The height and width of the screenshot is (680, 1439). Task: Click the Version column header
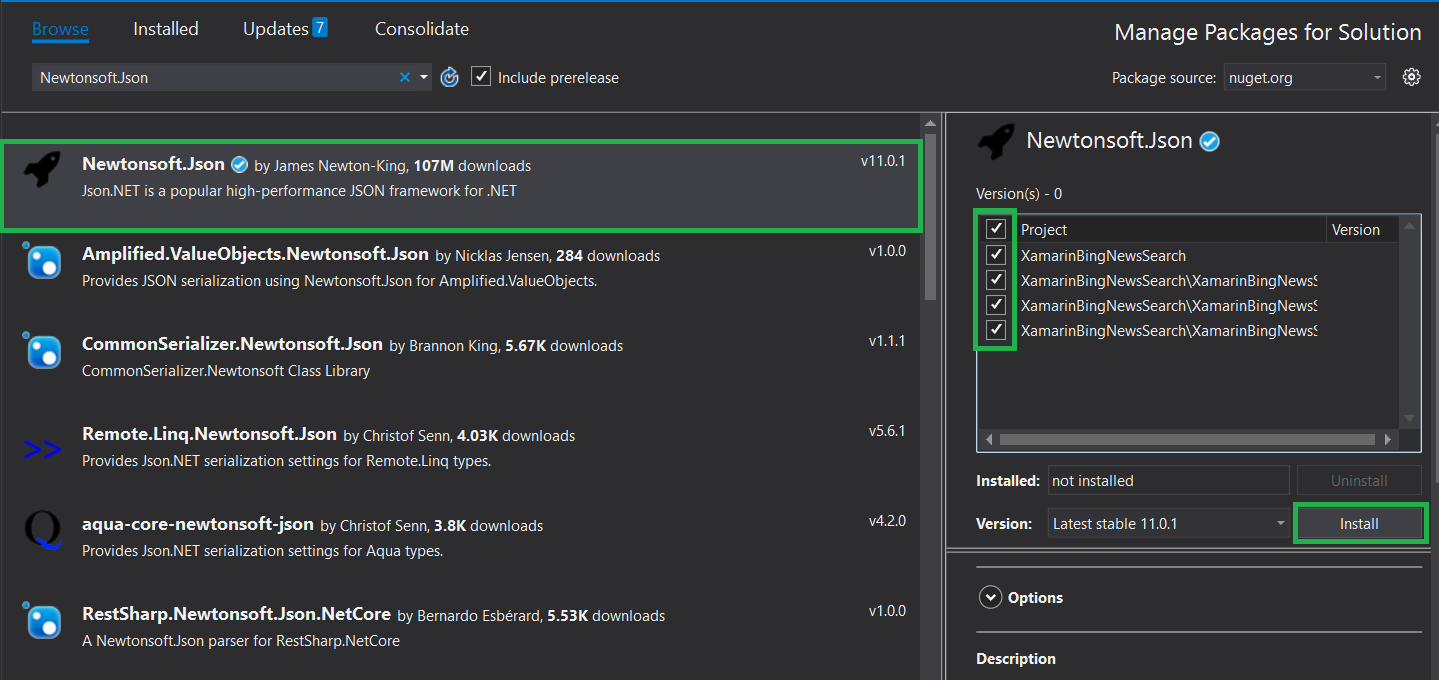[x=1356, y=229]
